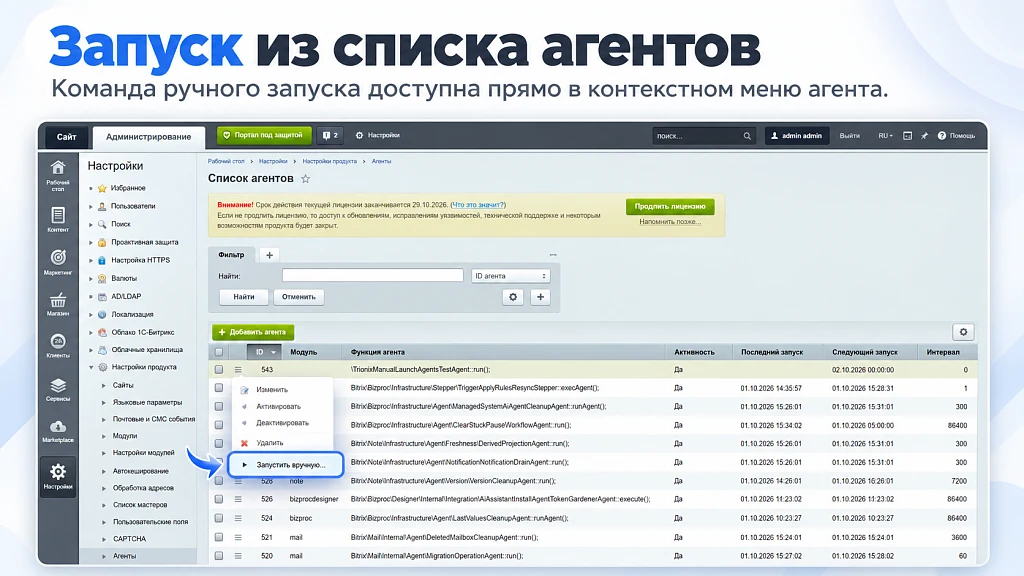1024x576 pixels.
Task: Select Изменить in context menu
Action: [x=272, y=389]
